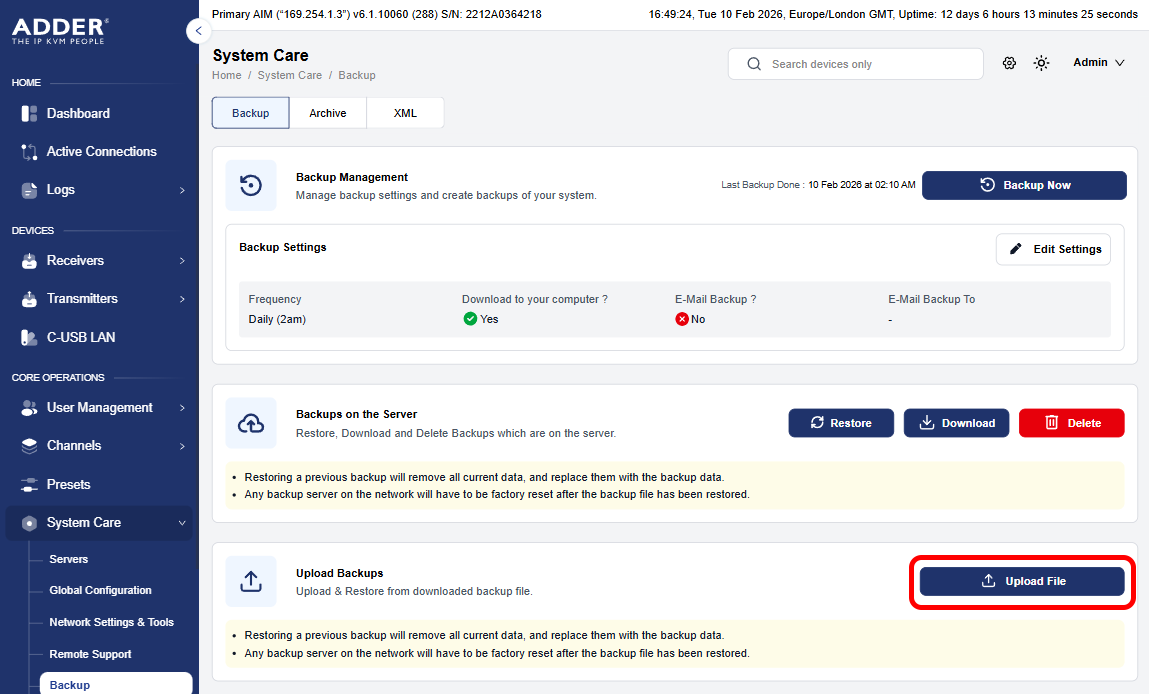Switch to the XML tab
1149x694 pixels.
[x=405, y=113]
